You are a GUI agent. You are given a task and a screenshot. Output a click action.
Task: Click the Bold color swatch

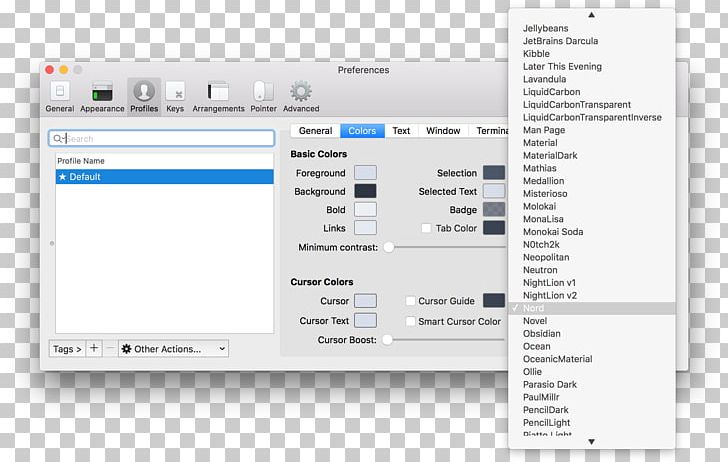(x=365, y=209)
